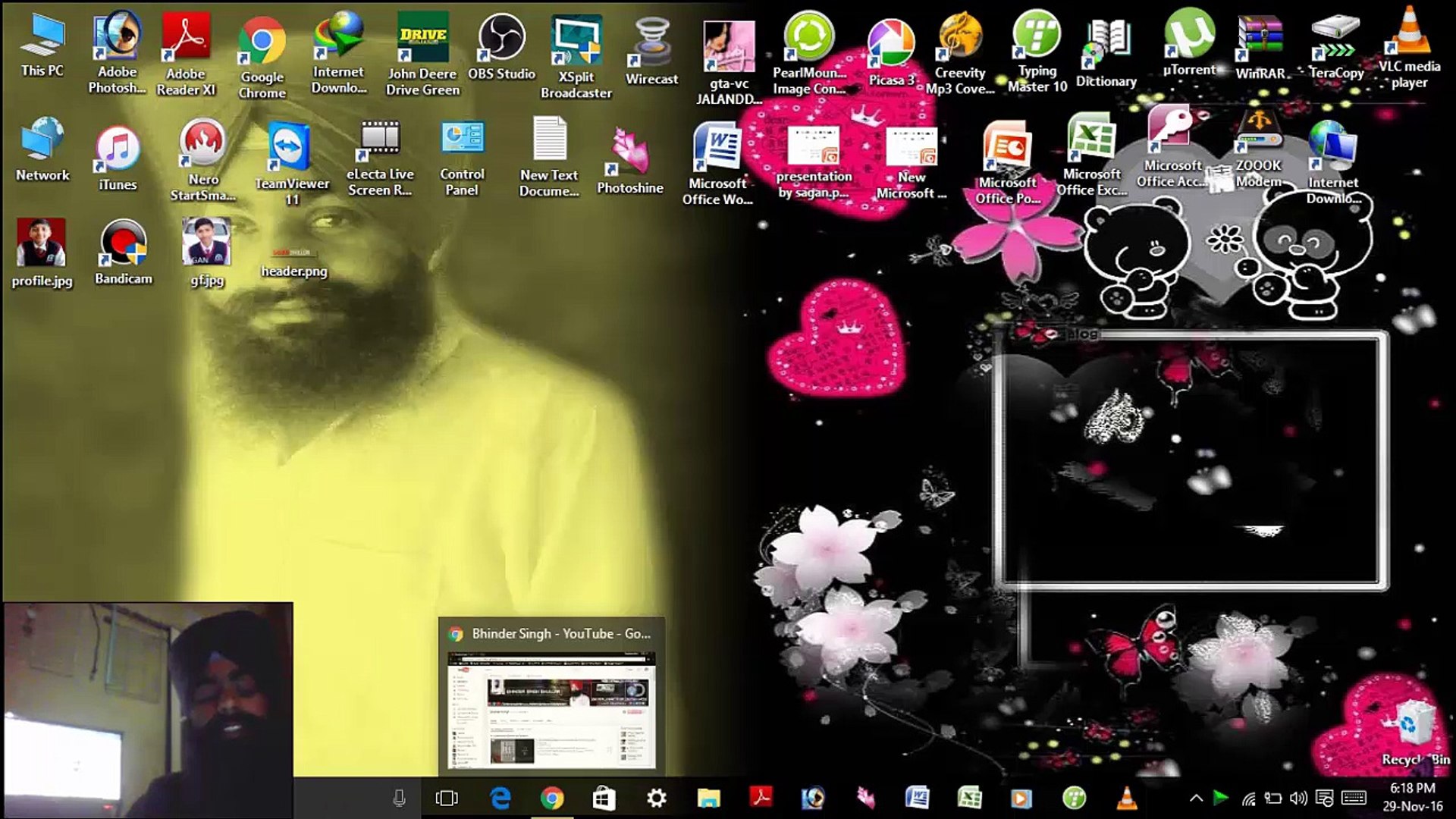Open Task View in taskbar
The height and width of the screenshot is (819, 1456).
coord(447,798)
